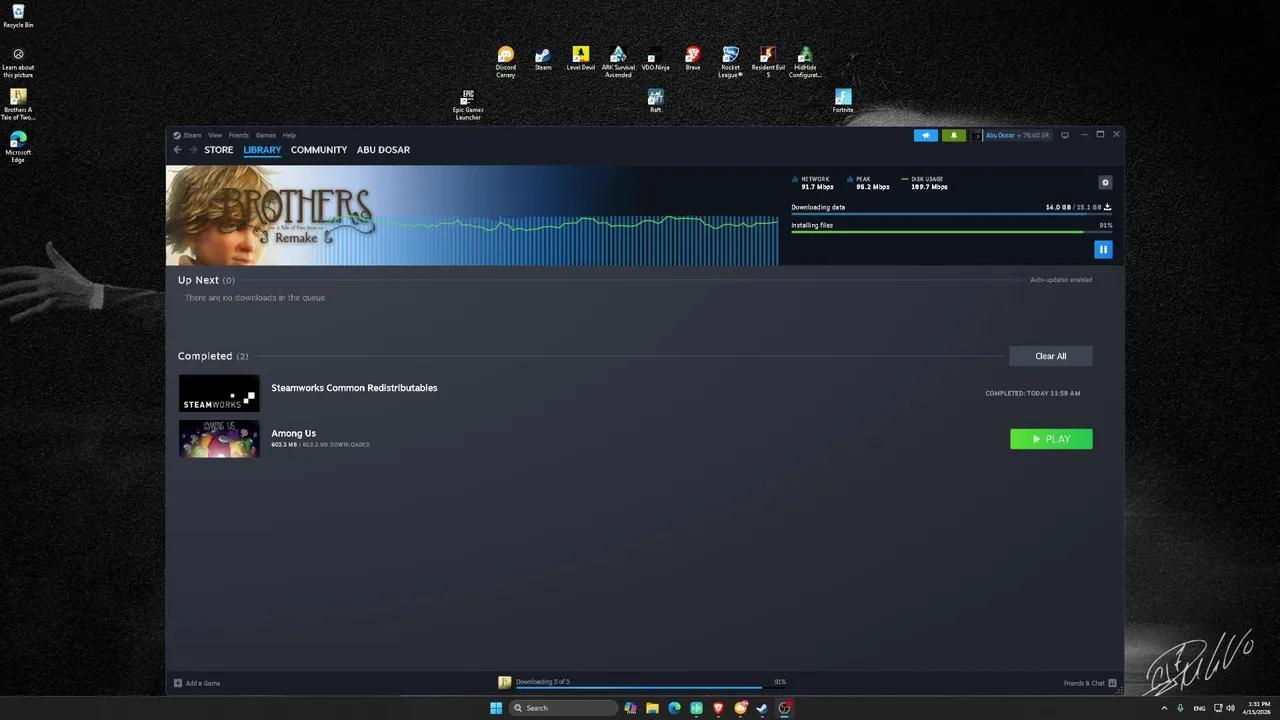The image size is (1280, 720).
Task: Switch to the STORE tab
Action: 219,150
